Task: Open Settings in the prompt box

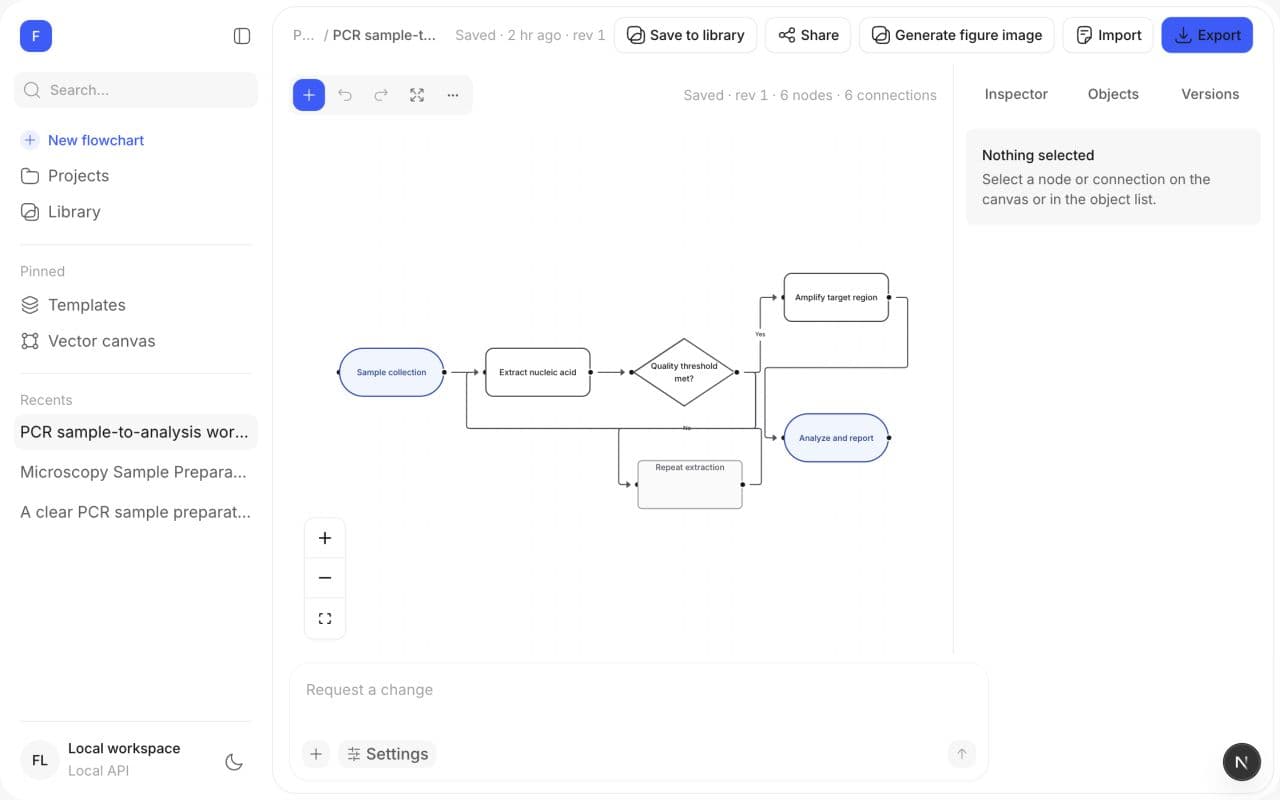Action: [387, 754]
